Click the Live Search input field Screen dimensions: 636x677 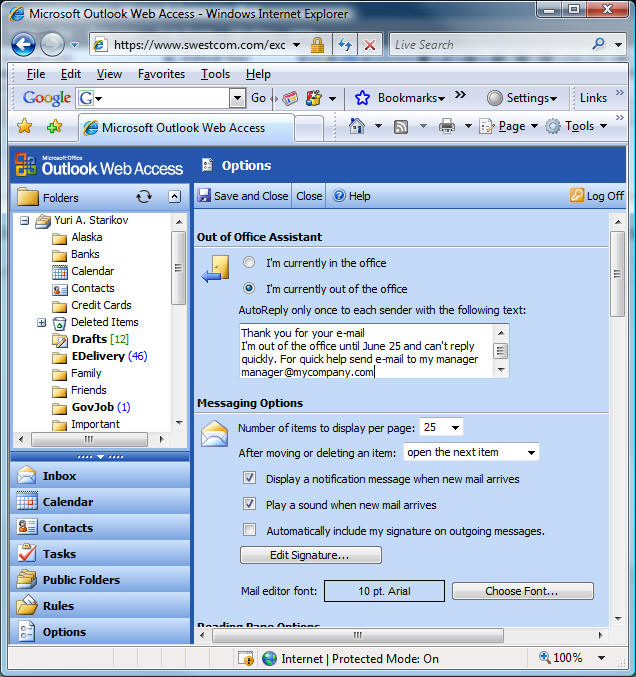490,44
